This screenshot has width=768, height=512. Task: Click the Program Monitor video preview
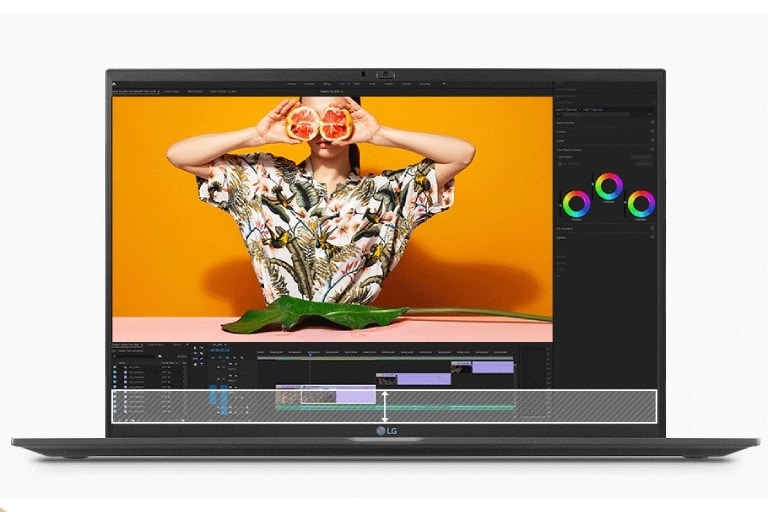(x=331, y=218)
